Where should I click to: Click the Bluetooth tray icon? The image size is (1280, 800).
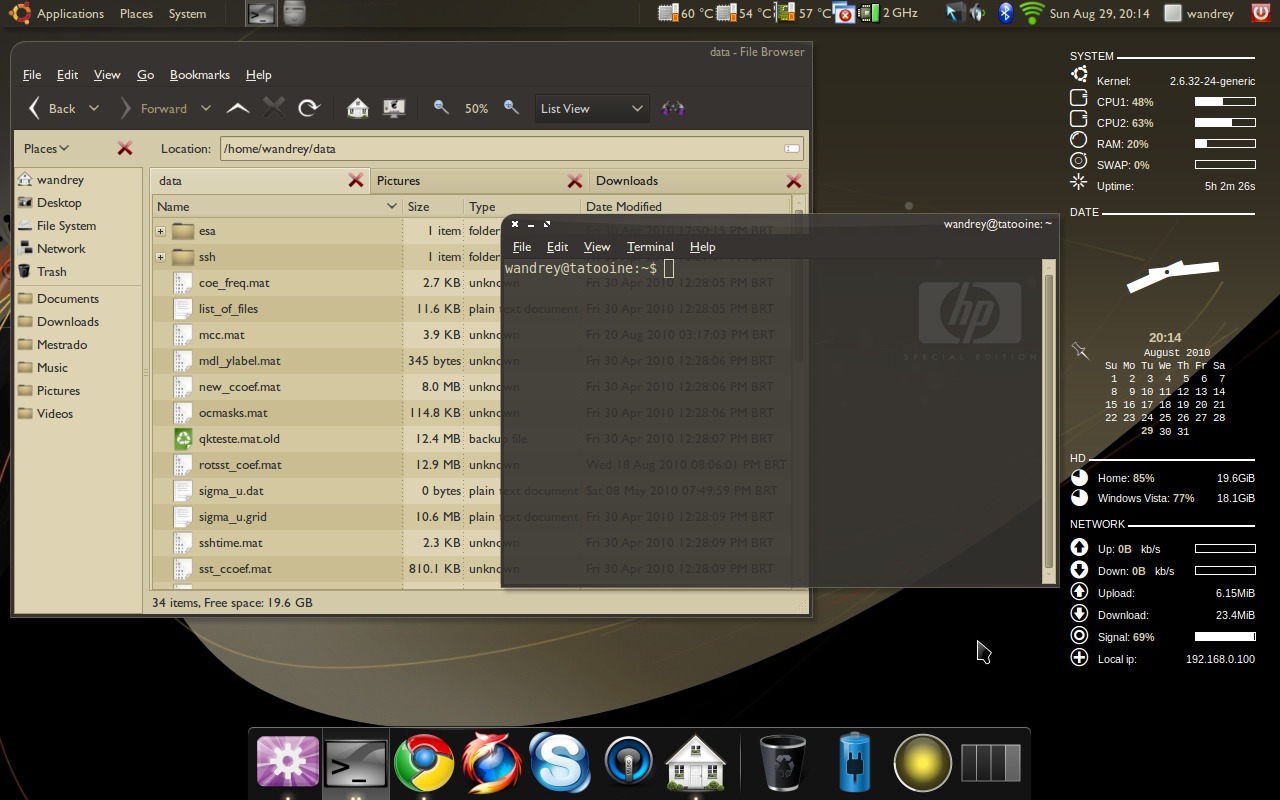1006,13
